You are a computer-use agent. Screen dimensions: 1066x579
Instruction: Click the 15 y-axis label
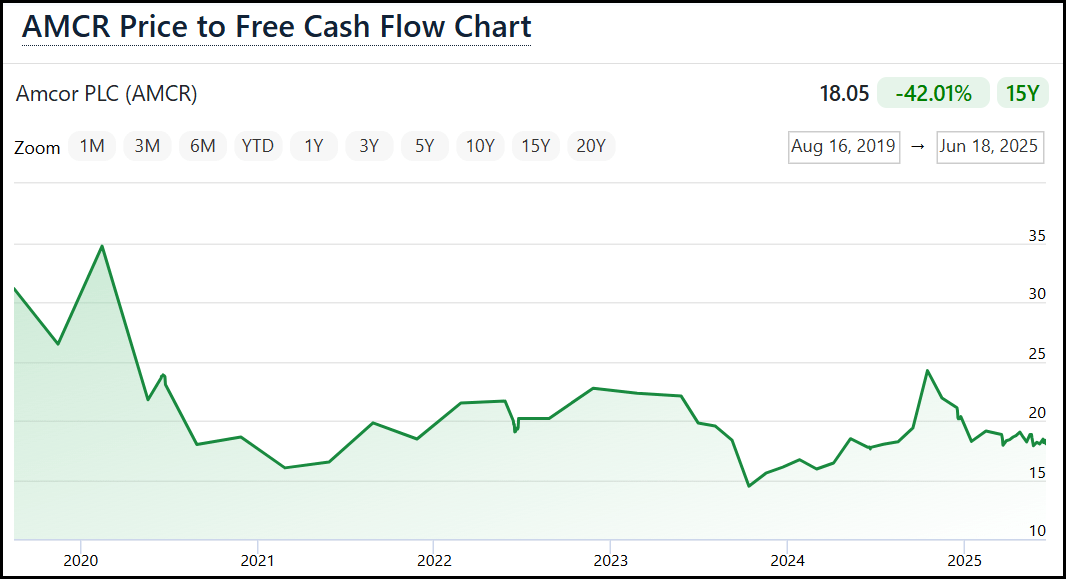pos(1037,472)
